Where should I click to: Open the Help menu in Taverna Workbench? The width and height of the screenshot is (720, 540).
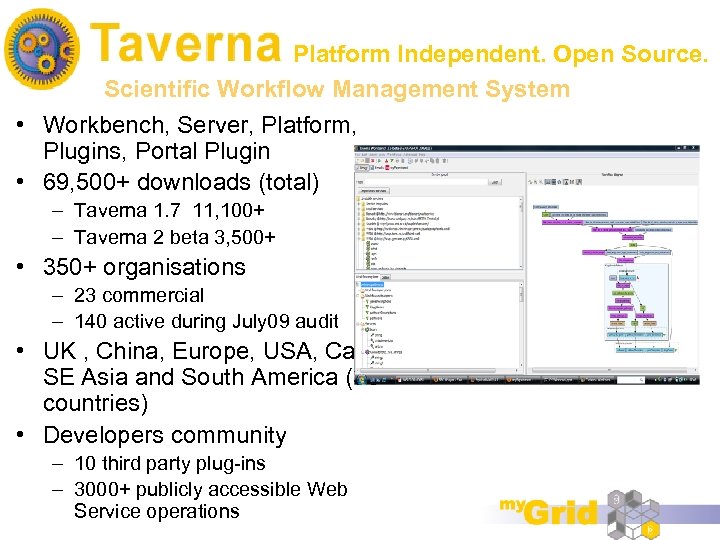click(422, 155)
